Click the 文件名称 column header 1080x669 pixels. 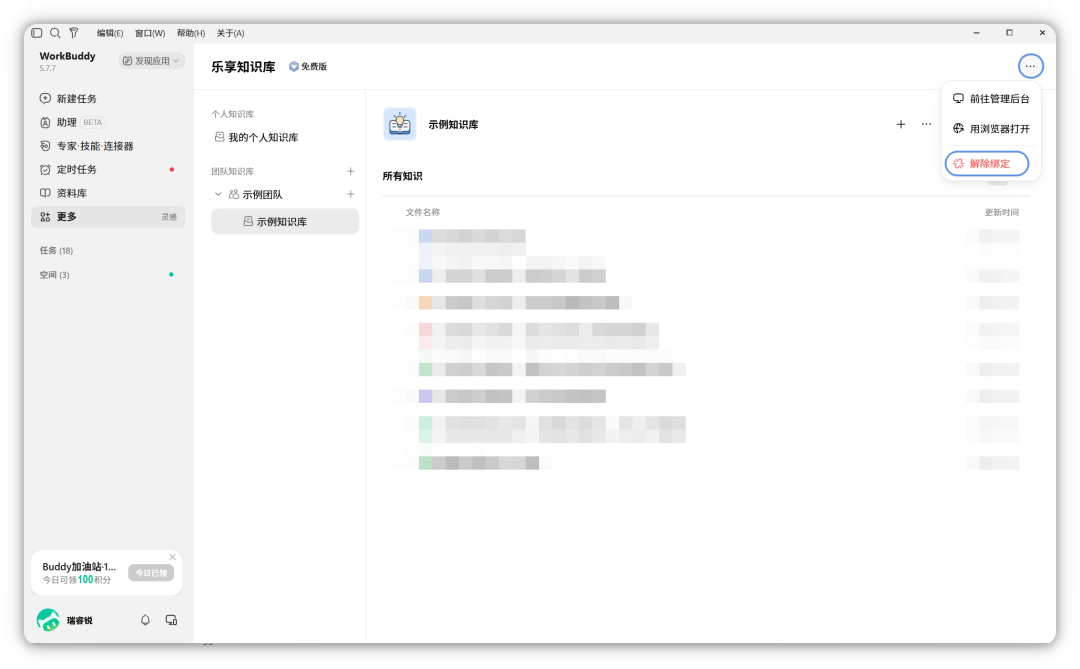(x=422, y=212)
